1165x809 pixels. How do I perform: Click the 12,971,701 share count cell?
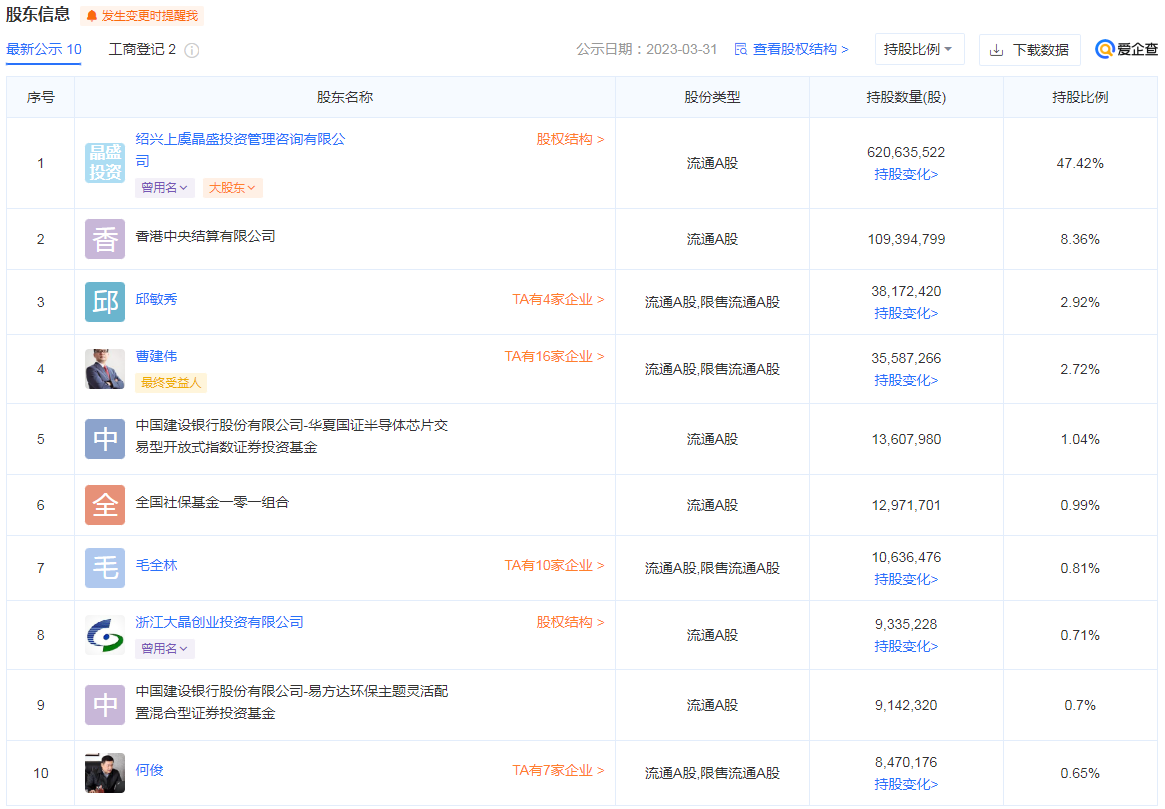click(906, 505)
